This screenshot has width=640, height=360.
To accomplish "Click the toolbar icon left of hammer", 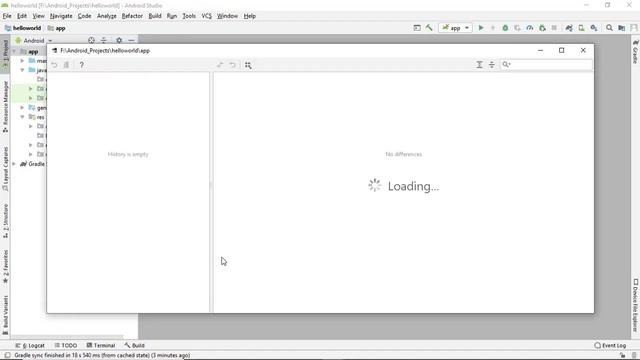I will tap(417, 28).
